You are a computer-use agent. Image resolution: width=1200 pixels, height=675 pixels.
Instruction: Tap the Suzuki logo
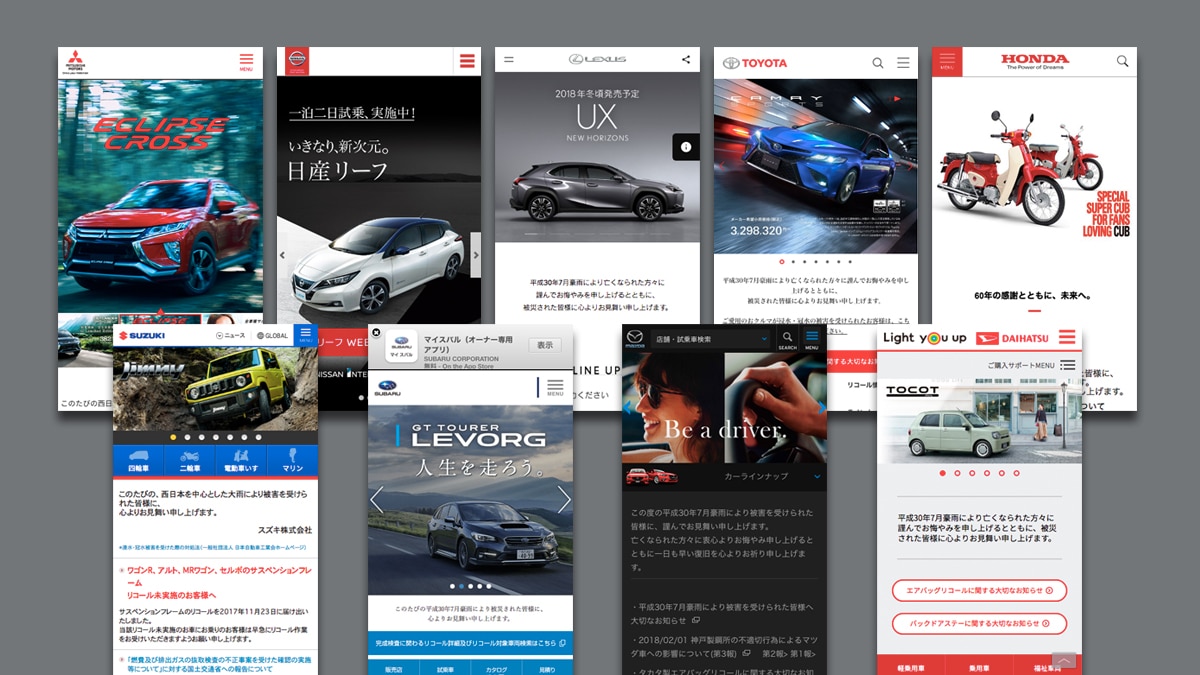point(144,336)
